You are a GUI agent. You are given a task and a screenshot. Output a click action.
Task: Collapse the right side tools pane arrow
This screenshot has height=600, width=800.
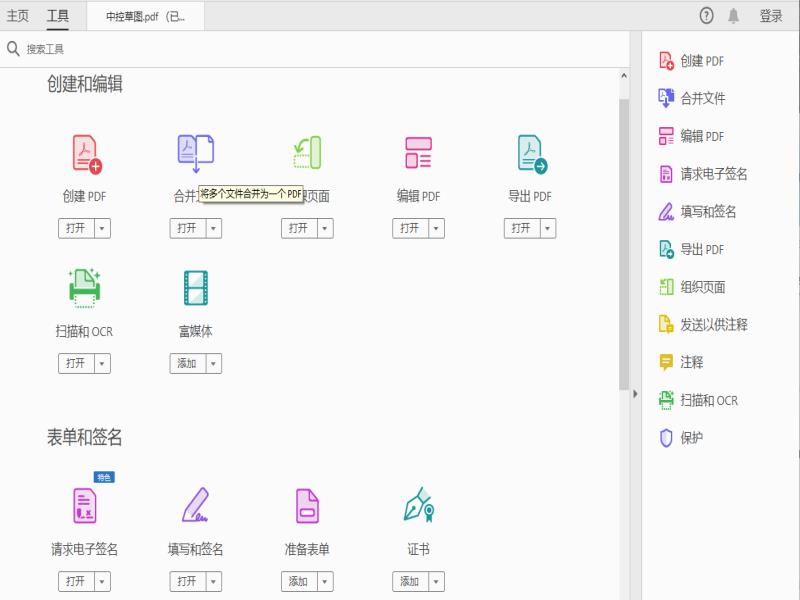click(635, 394)
